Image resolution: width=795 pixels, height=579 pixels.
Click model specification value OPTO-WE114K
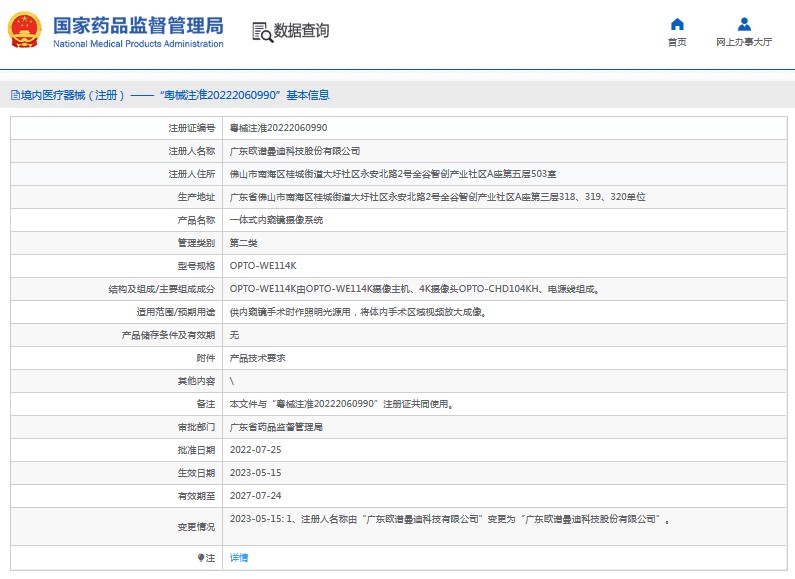[x=263, y=266]
